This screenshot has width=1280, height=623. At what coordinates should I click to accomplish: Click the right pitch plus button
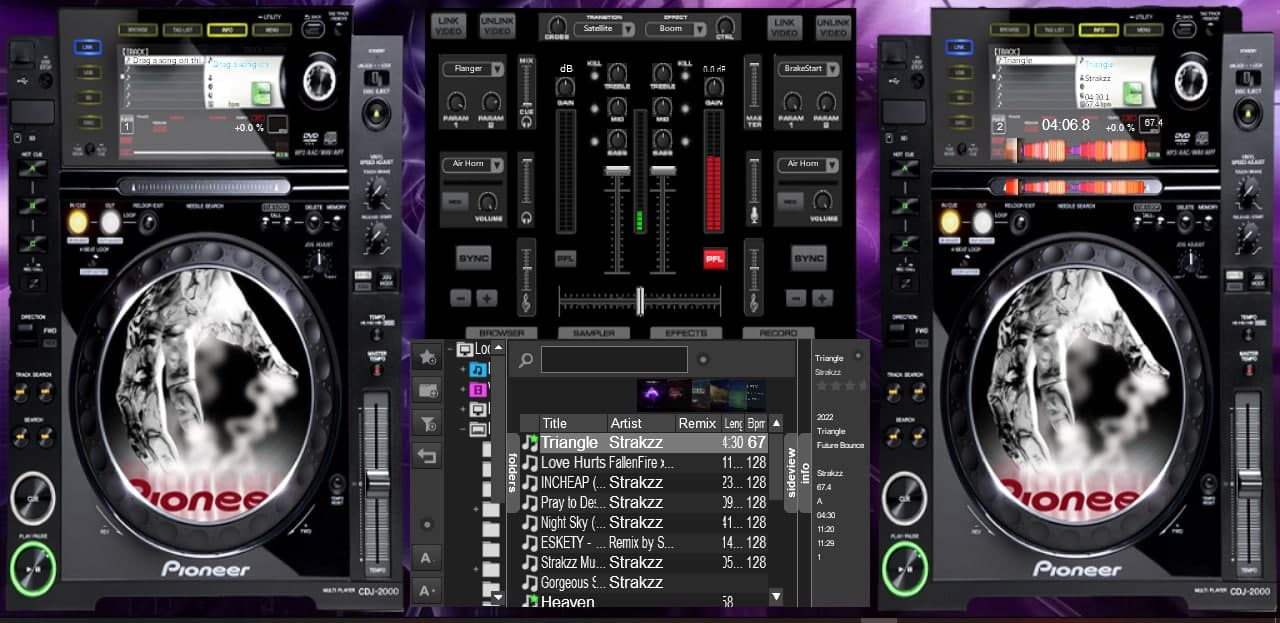pyautogui.click(x=822, y=298)
